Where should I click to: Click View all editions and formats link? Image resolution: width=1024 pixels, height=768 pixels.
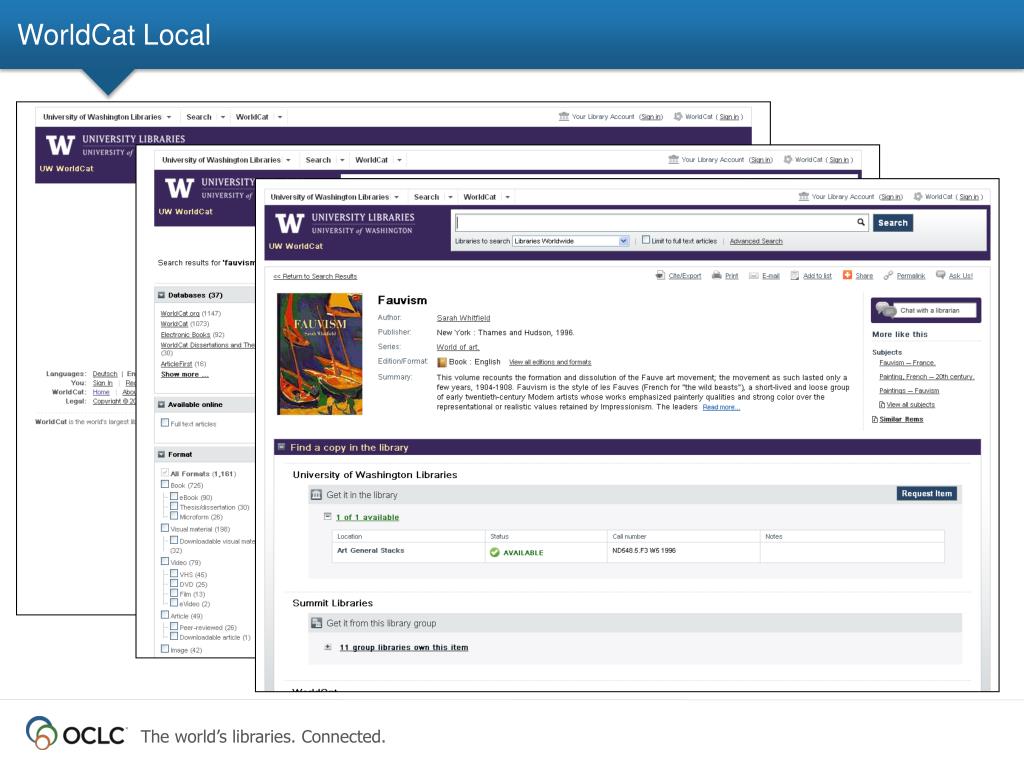click(x=550, y=362)
